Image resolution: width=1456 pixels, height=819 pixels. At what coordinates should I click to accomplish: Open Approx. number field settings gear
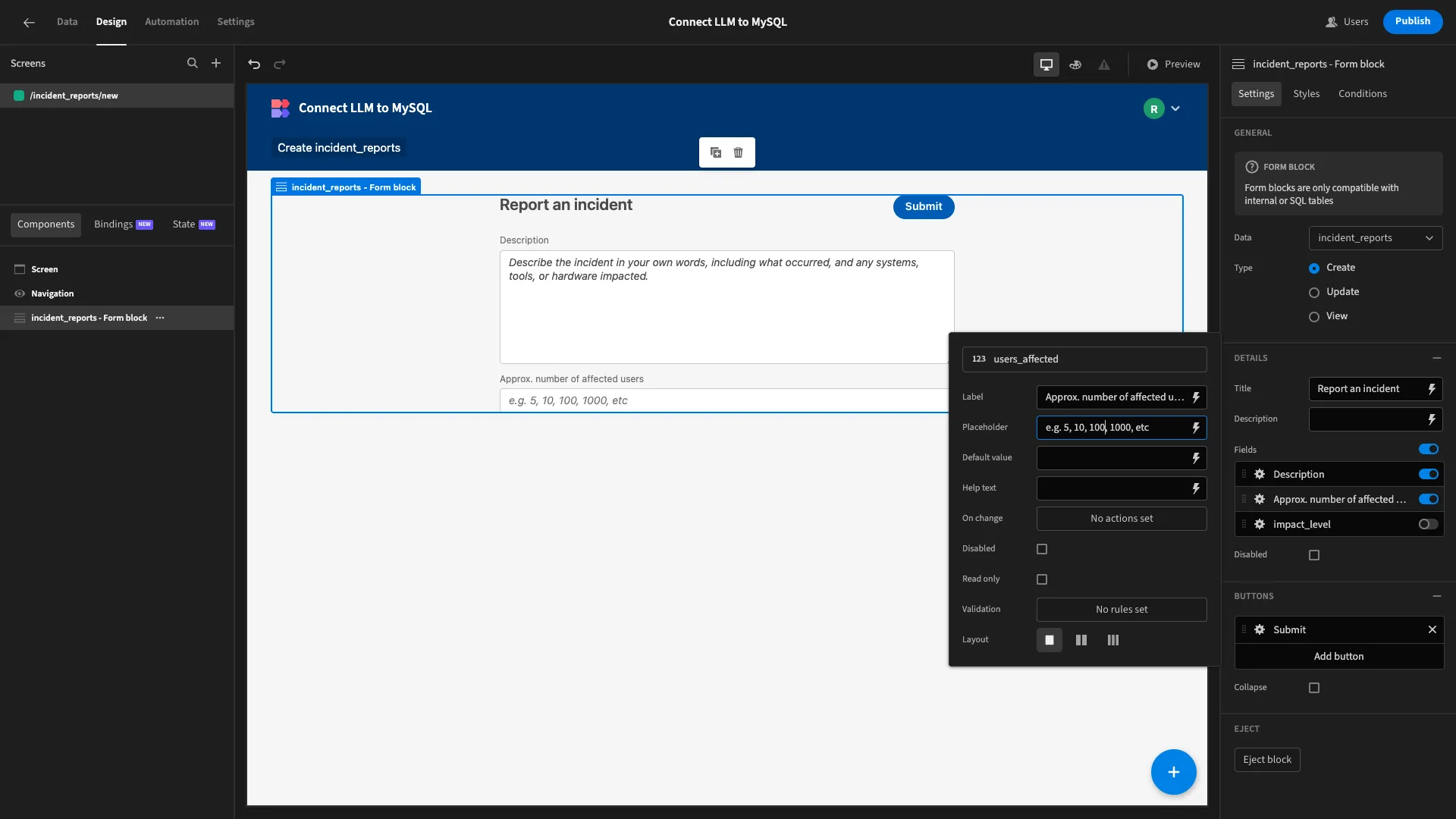point(1260,499)
